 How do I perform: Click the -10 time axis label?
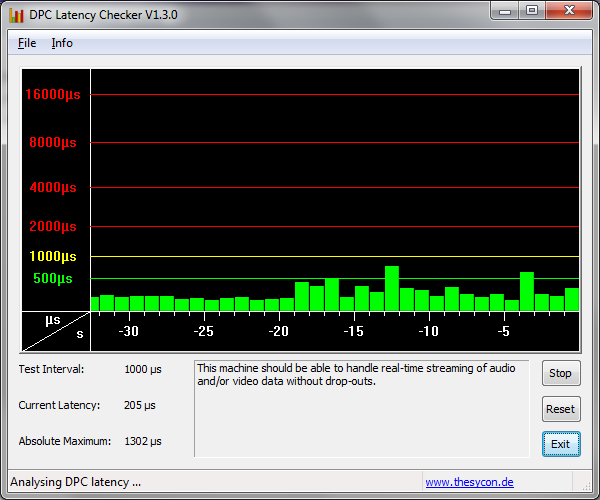(x=429, y=331)
